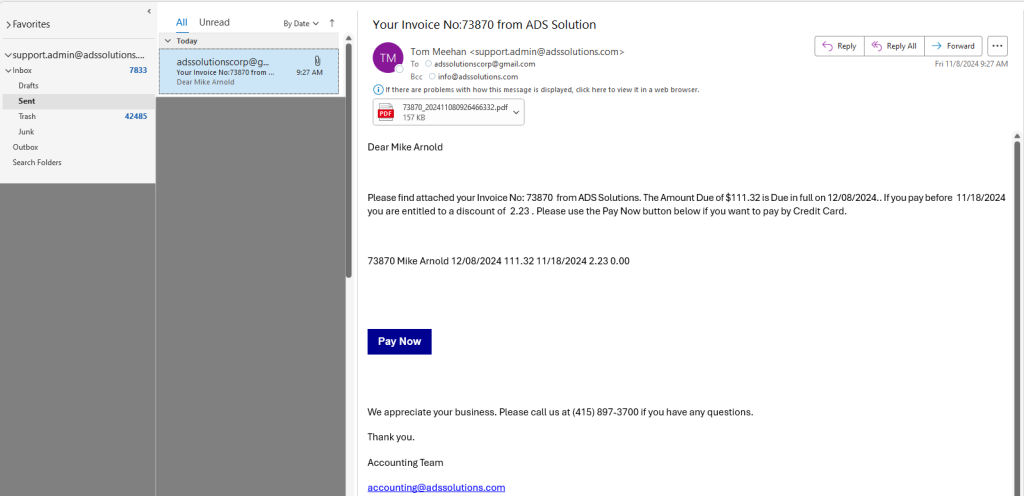Viewport: 1024px width, 496px height.
Task: Switch to the Unread filter tab
Action: (x=214, y=23)
